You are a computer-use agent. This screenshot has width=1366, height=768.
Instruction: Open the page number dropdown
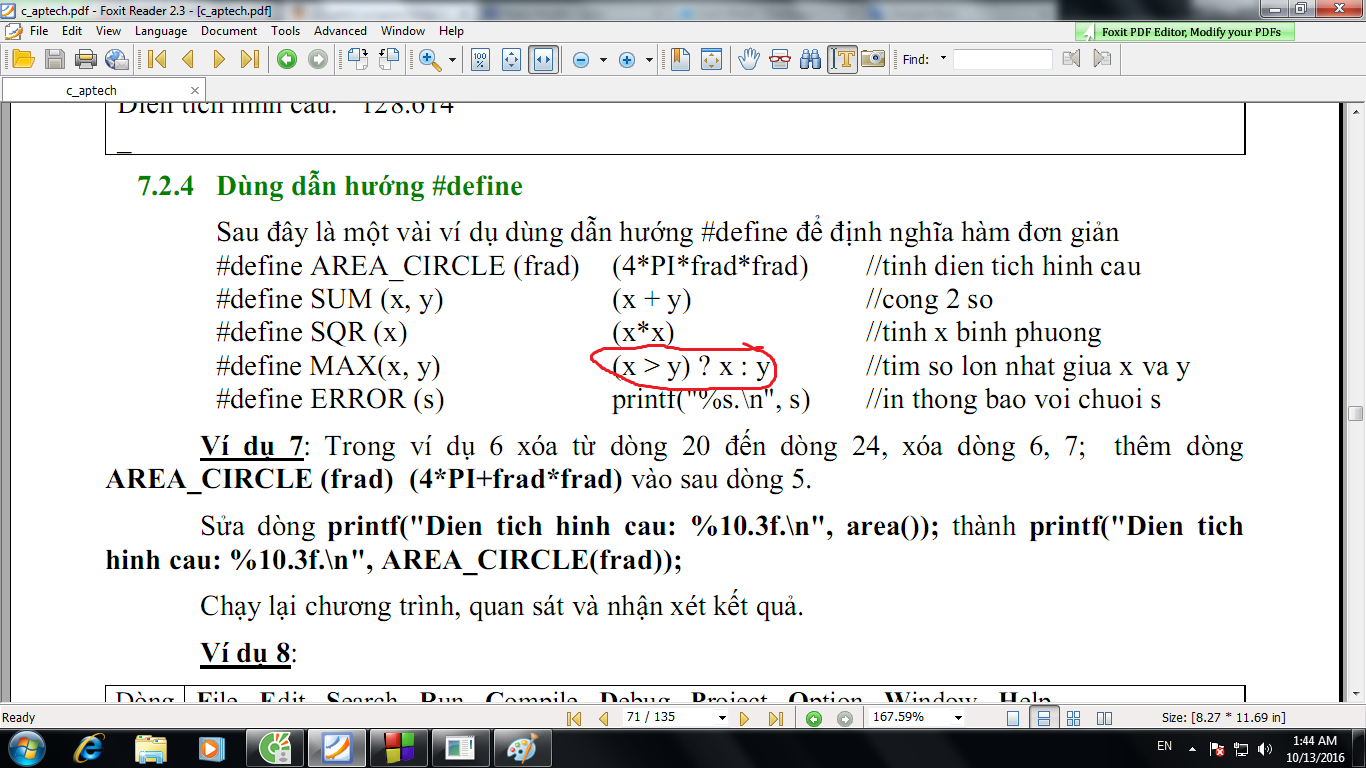722,718
